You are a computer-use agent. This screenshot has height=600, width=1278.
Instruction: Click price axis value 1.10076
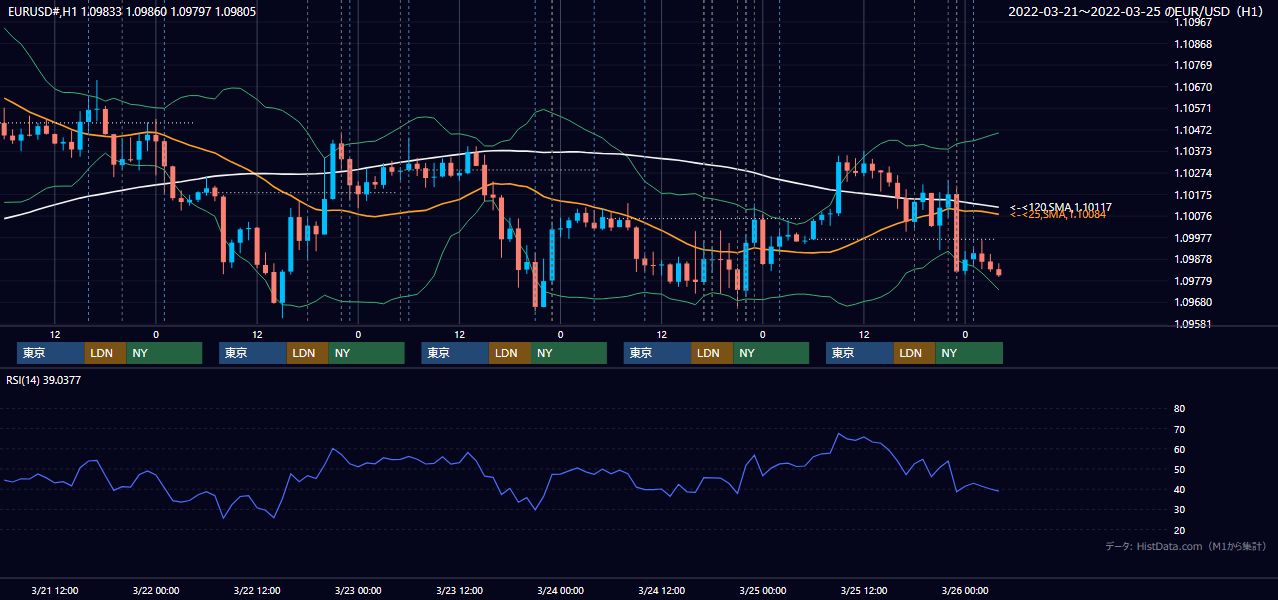tap(1194, 216)
